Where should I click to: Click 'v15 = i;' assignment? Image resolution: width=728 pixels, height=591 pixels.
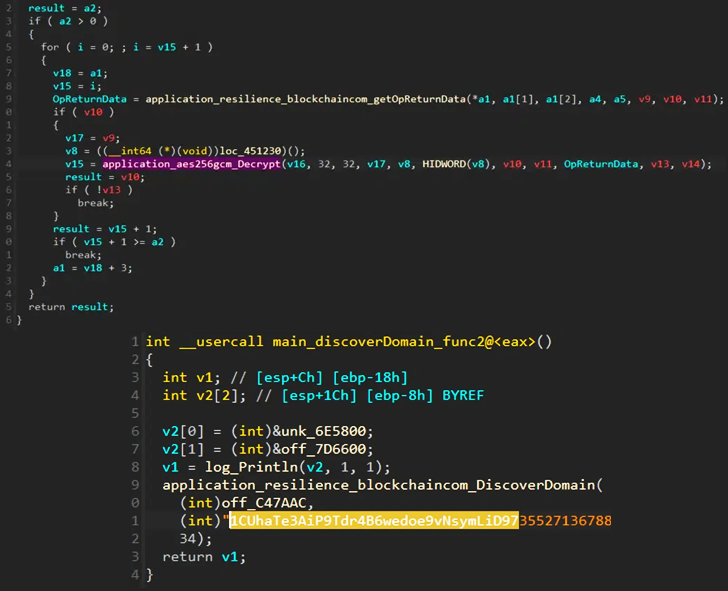[x=77, y=86]
